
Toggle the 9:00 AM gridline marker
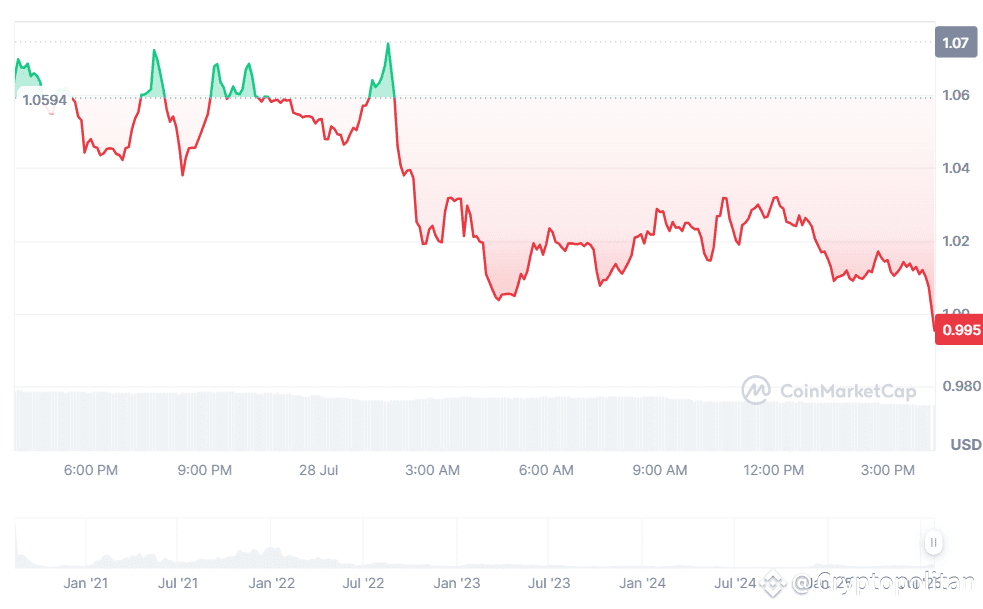pos(659,470)
